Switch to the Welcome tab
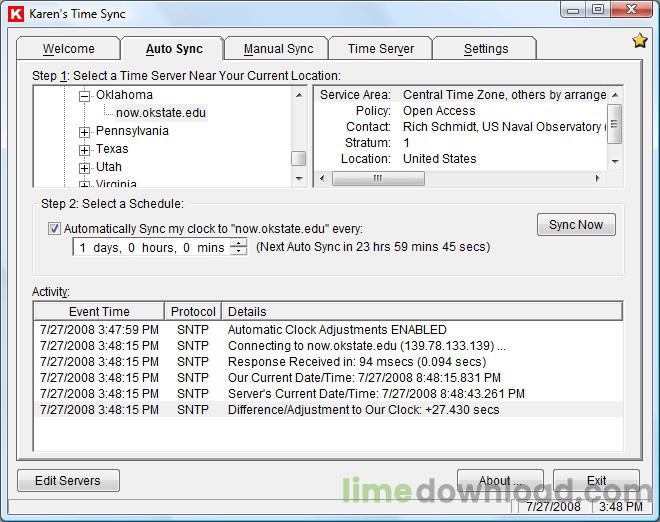660x522 pixels. (x=69, y=49)
